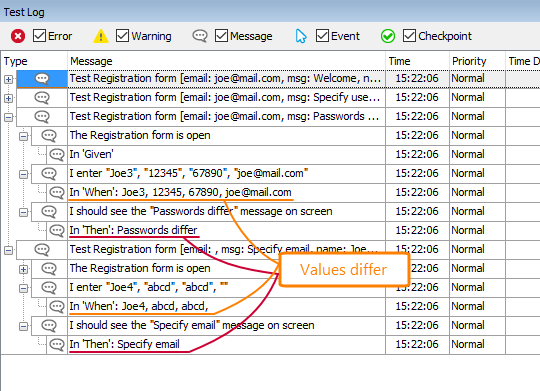Click message icon of 'In 'Then': Specify email' row

click(x=56, y=344)
